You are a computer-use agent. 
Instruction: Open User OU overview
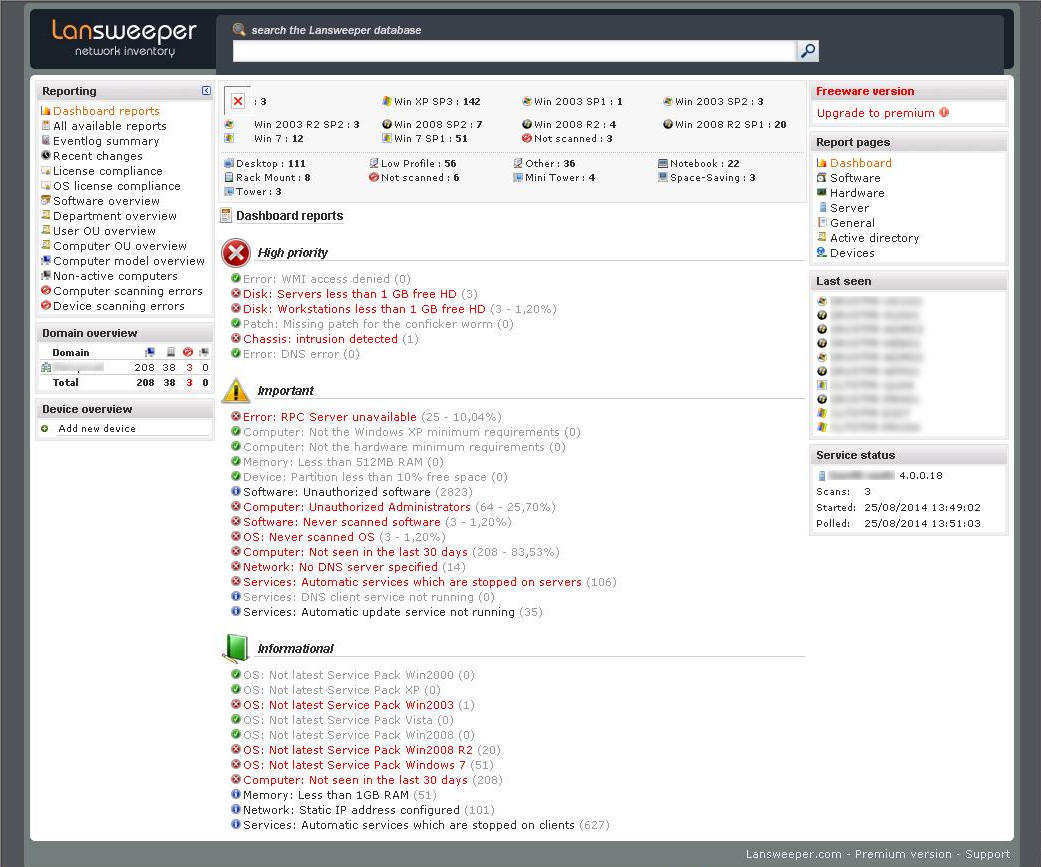(x=104, y=231)
